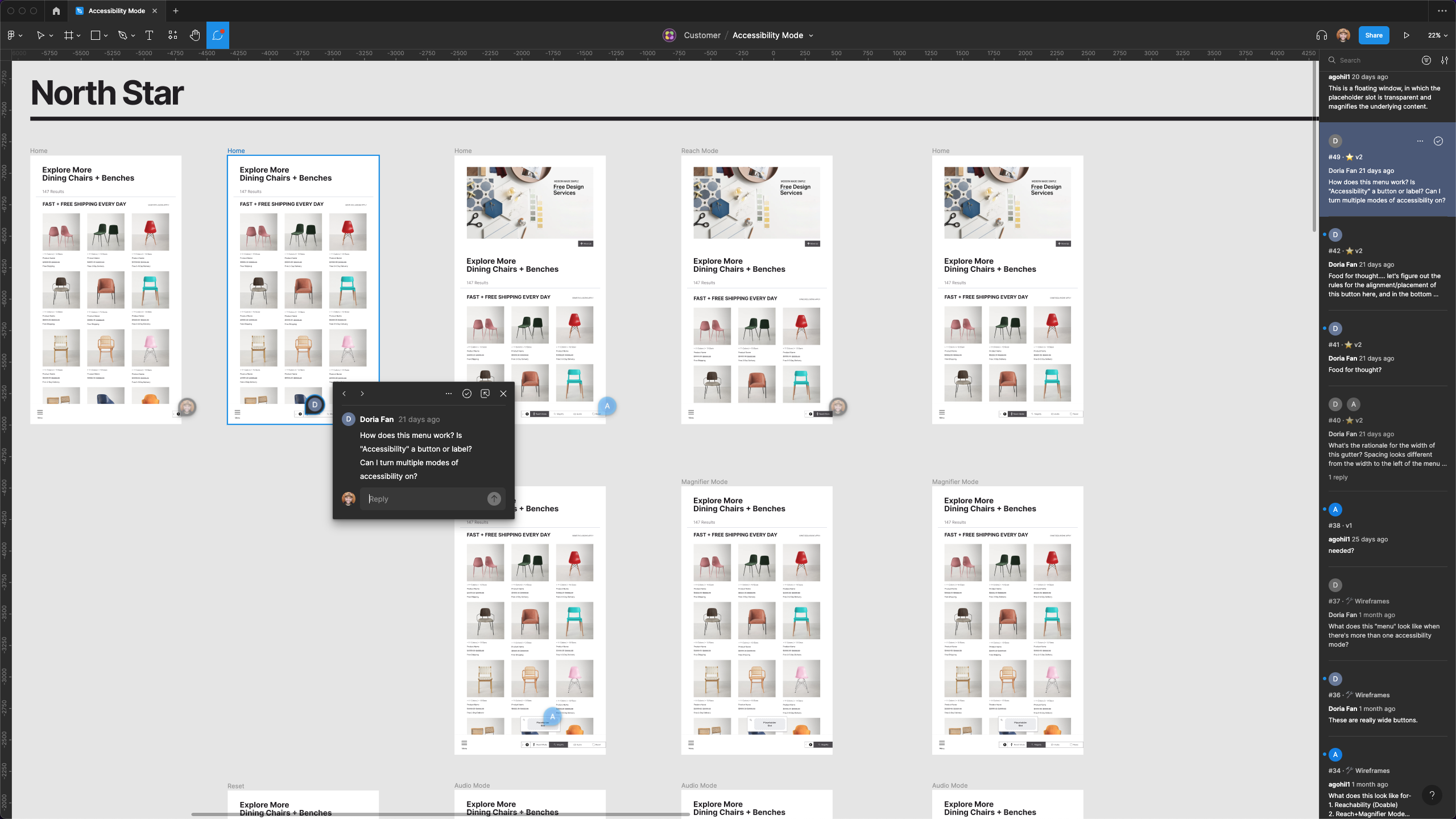Image resolution: width=1456 pixels, height=819 pixels.
Task: Select the Text tool
Action: point(150,35)
